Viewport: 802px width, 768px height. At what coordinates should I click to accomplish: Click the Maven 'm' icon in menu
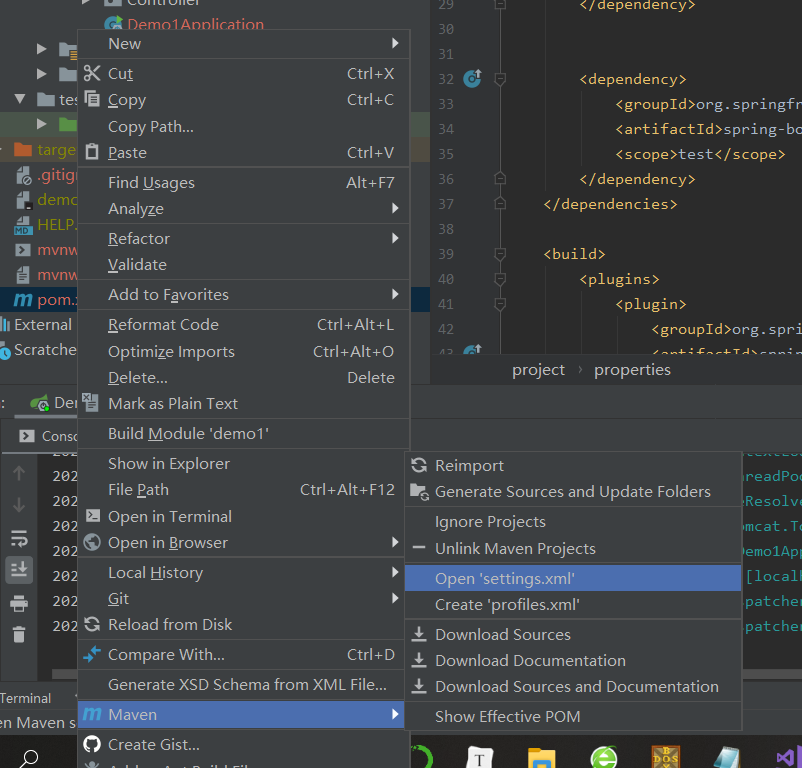pos(92,714)
